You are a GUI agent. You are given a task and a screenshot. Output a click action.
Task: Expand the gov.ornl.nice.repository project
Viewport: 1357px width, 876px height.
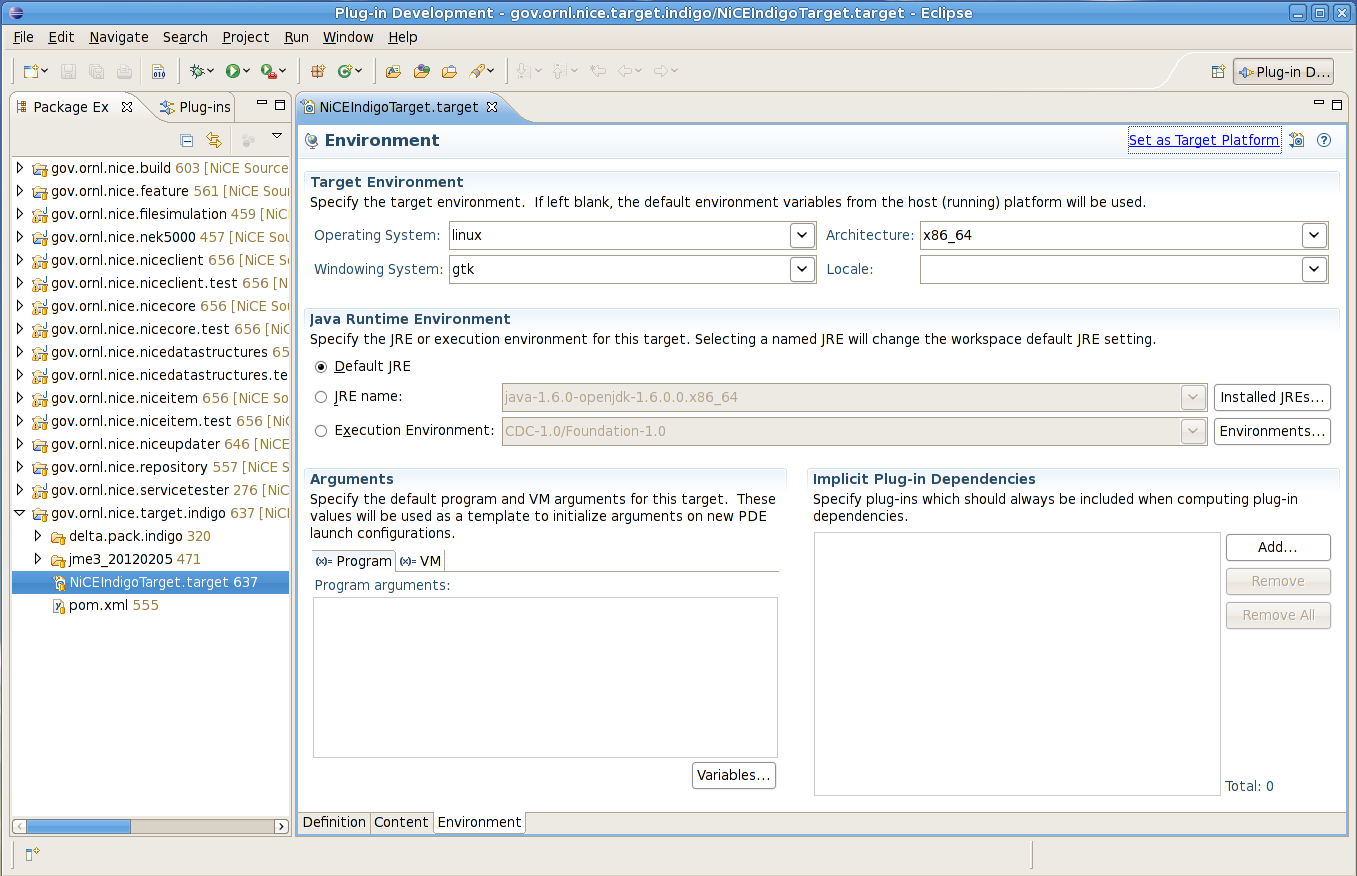tap(20, 467)
